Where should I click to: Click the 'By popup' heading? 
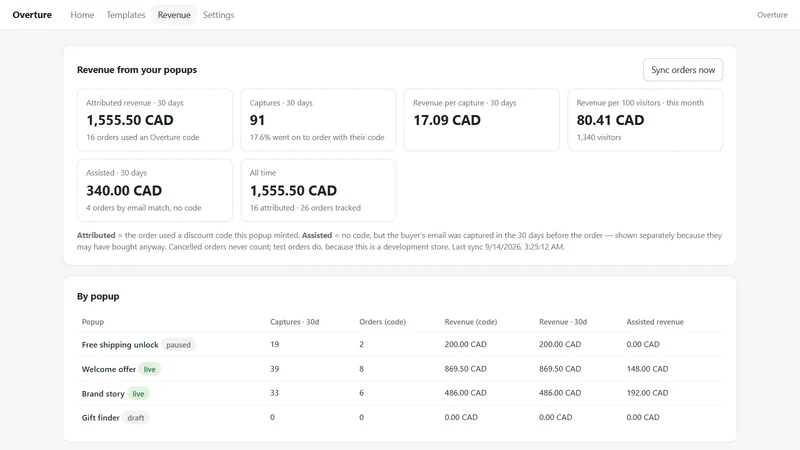pyautogui.click(x=98, y=296)
